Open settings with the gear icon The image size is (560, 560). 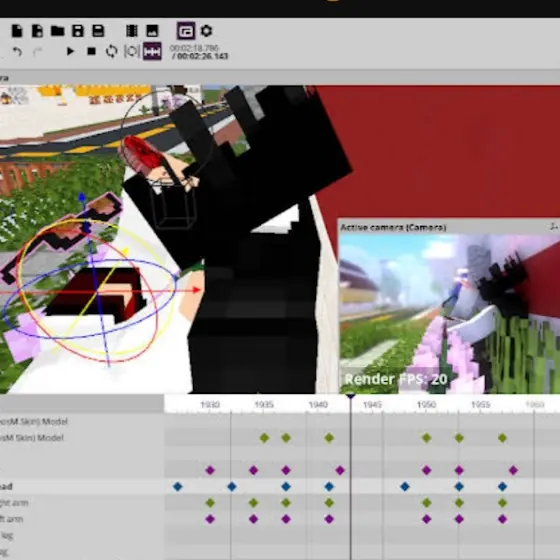pos(206,31)
